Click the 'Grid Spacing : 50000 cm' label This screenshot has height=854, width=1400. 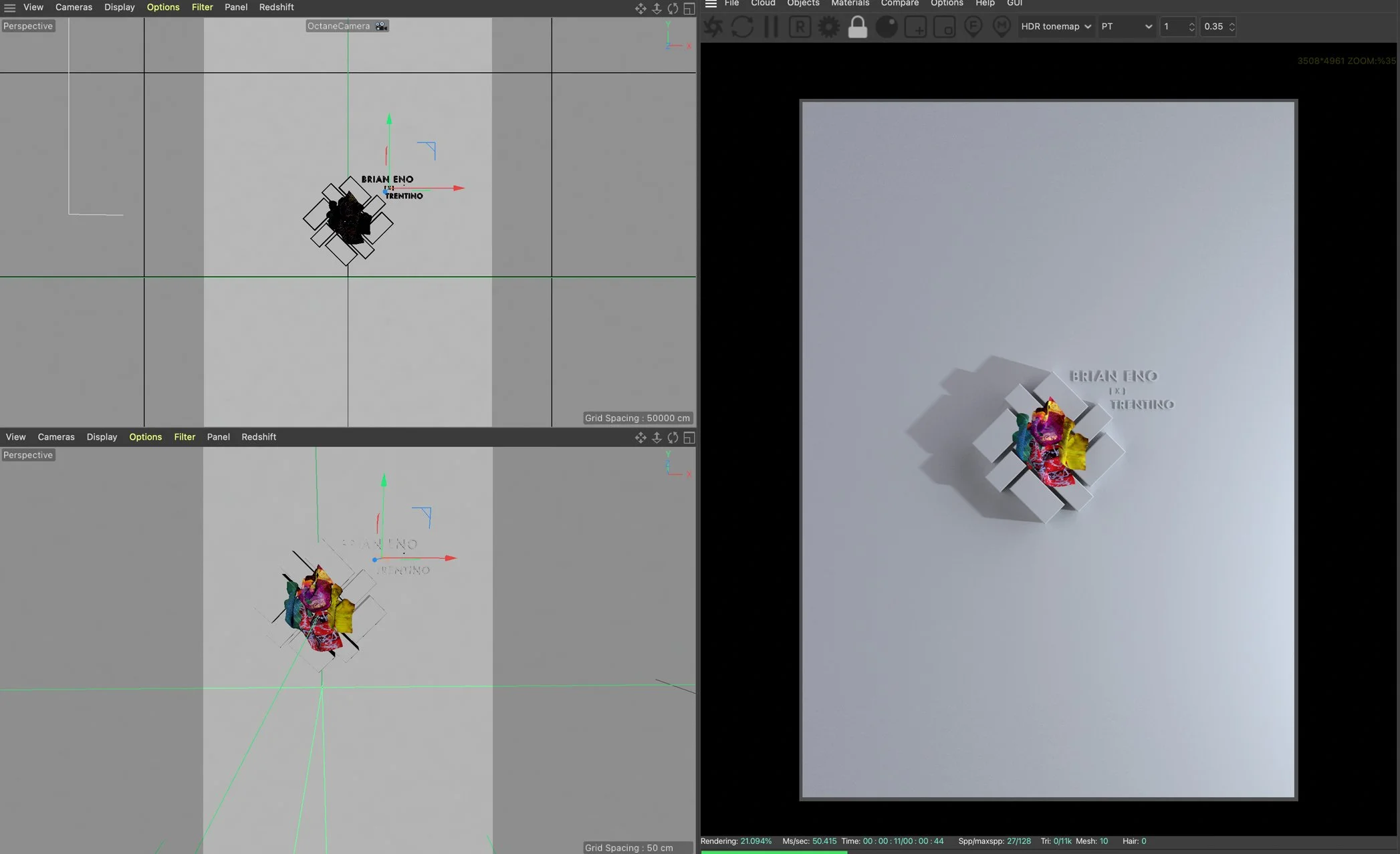pyautogui.click(x=637, y=418)
